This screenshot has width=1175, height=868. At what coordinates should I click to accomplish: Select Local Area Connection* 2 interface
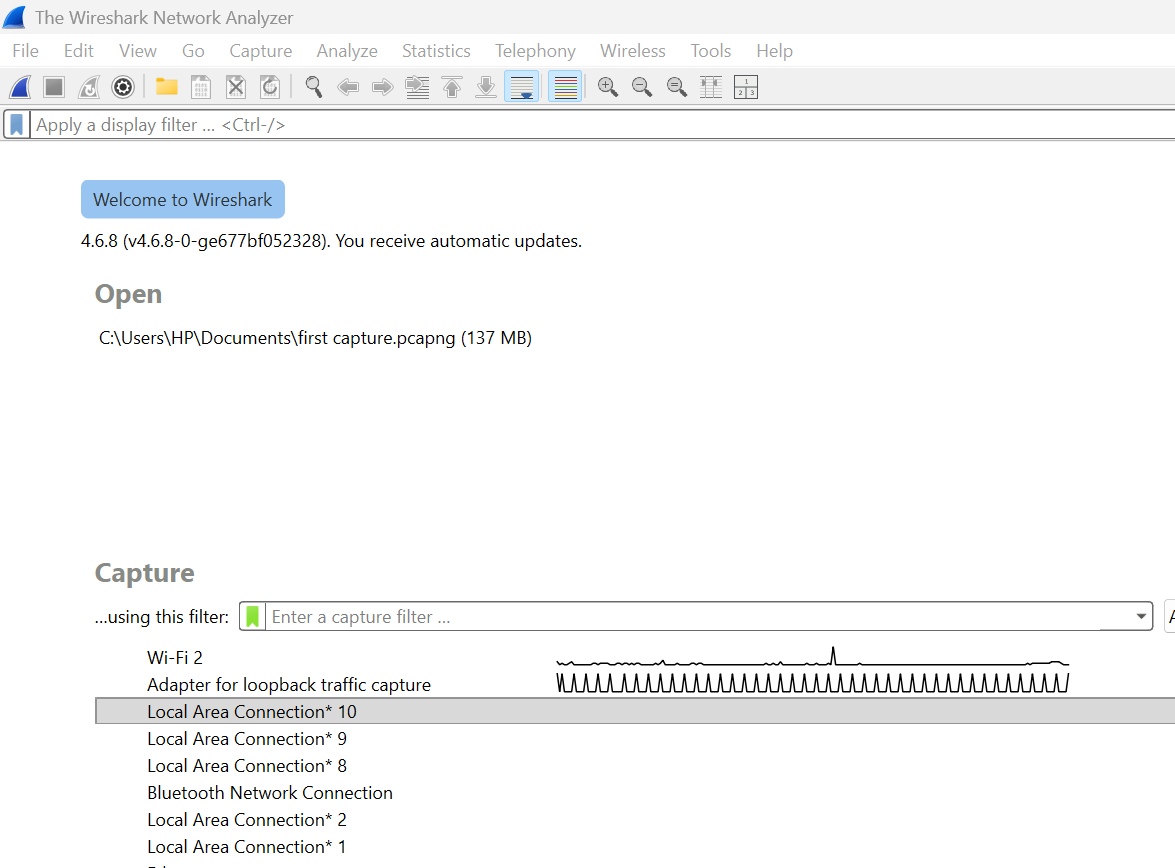click(247, 819)
